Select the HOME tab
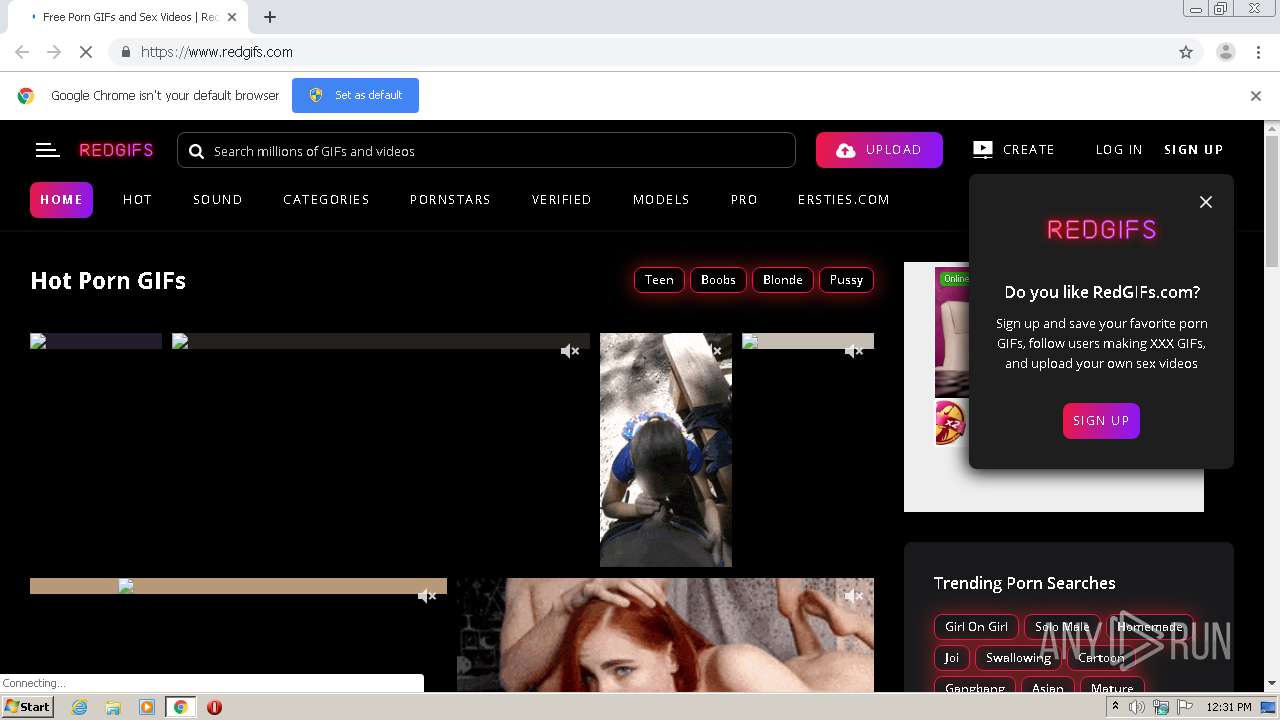The image size is (1280, 720). [61, 200]
